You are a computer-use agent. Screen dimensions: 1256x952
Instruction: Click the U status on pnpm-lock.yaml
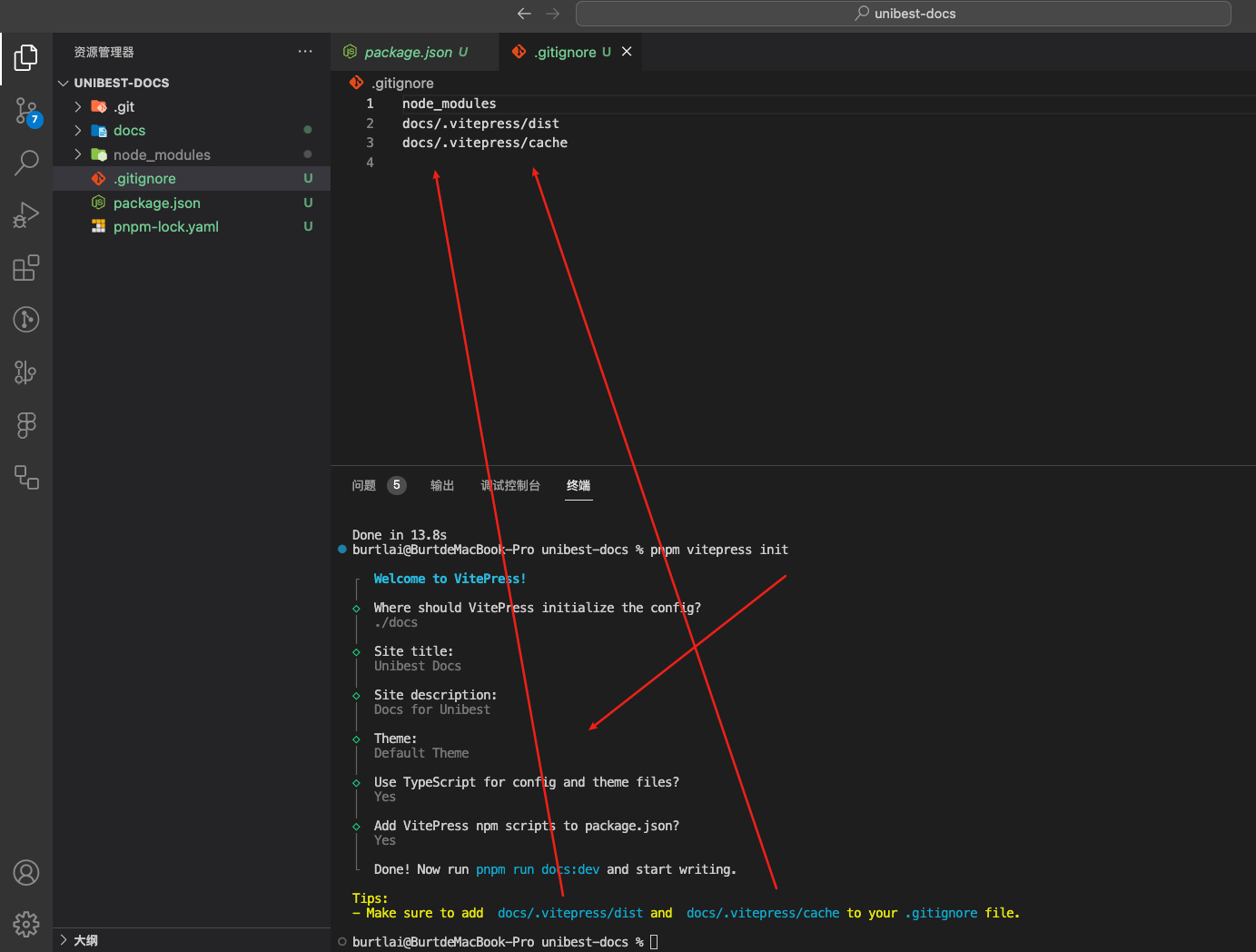(x=308, y=226)
